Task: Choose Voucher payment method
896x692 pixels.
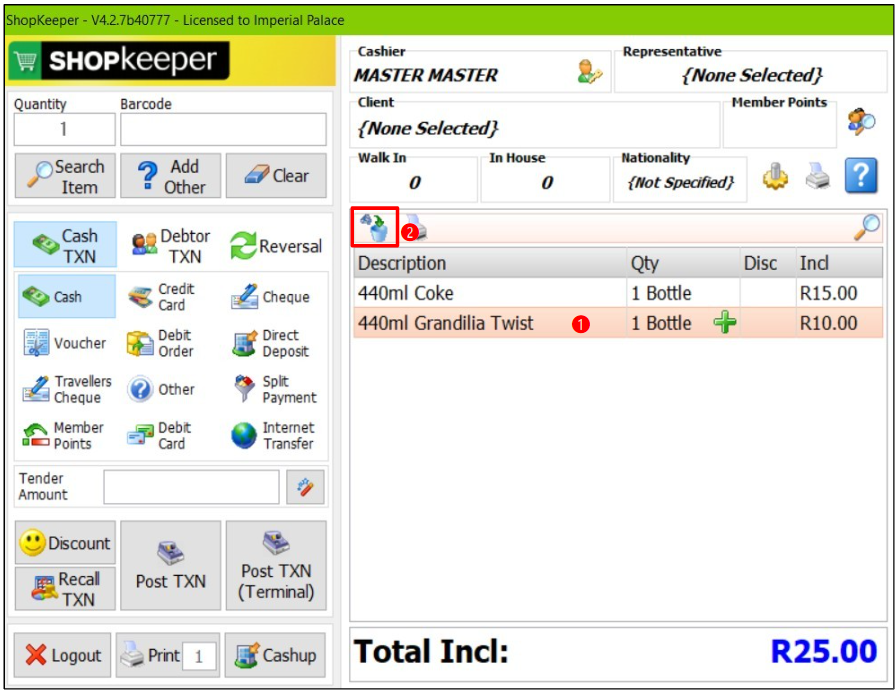Action: 65,343
